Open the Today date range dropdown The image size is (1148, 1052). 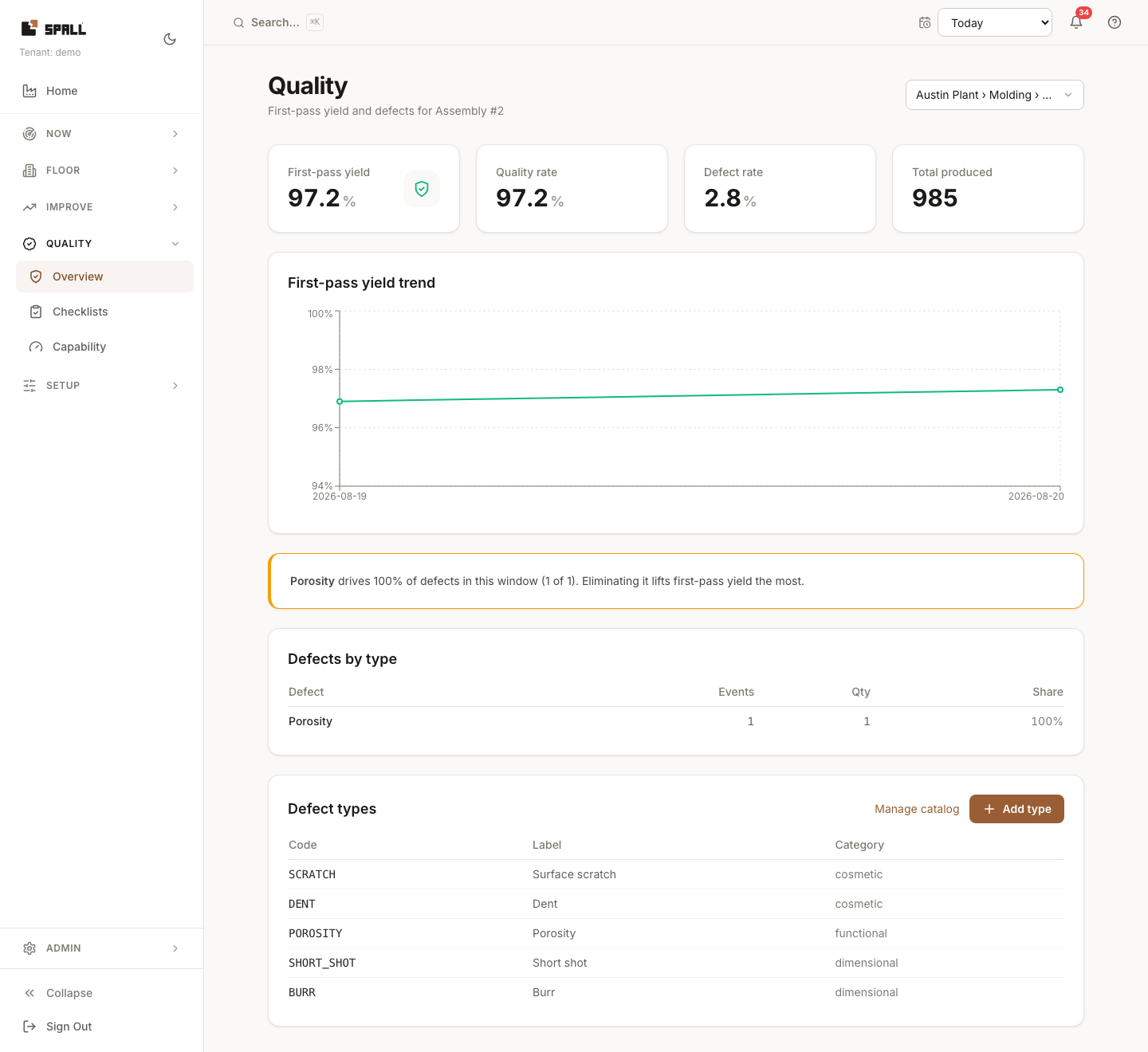pyautogui.click(x=995, y=22)
